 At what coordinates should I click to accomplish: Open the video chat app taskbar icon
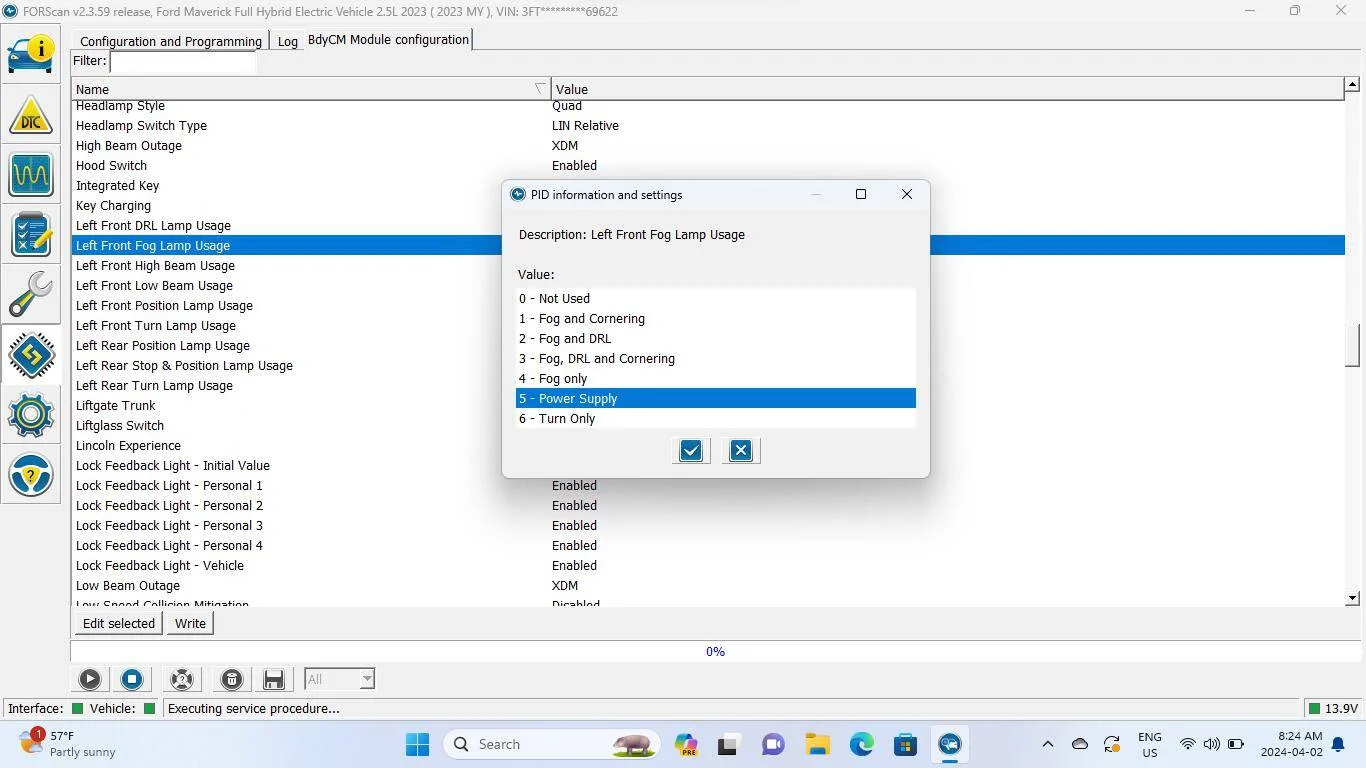pos(773,744)
